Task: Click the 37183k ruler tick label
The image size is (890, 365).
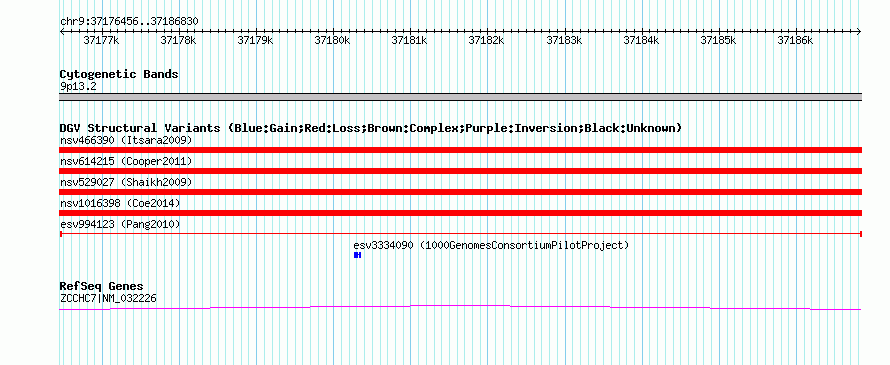Action: [564, 40]
